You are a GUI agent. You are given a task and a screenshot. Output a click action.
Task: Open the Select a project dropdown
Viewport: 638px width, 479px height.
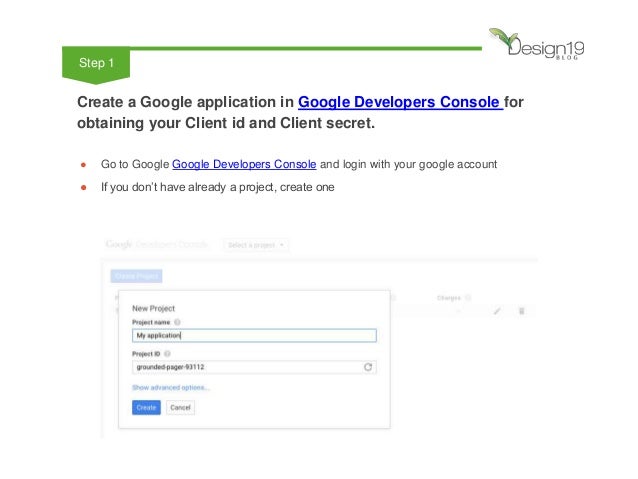click(256, 245)
